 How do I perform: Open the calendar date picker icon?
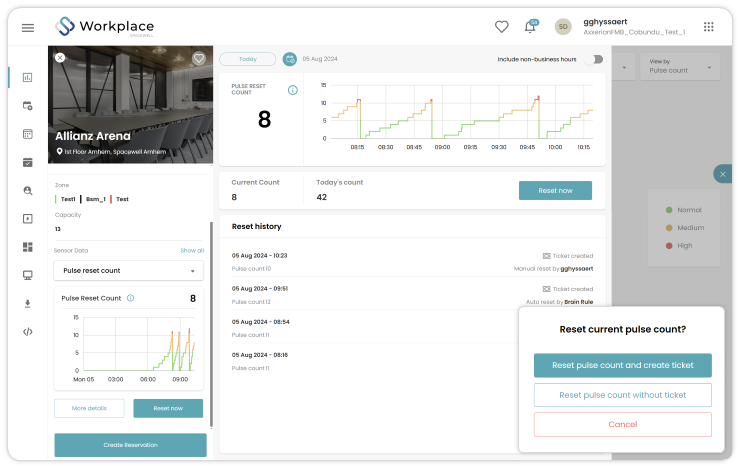click(x=290, y=59)
